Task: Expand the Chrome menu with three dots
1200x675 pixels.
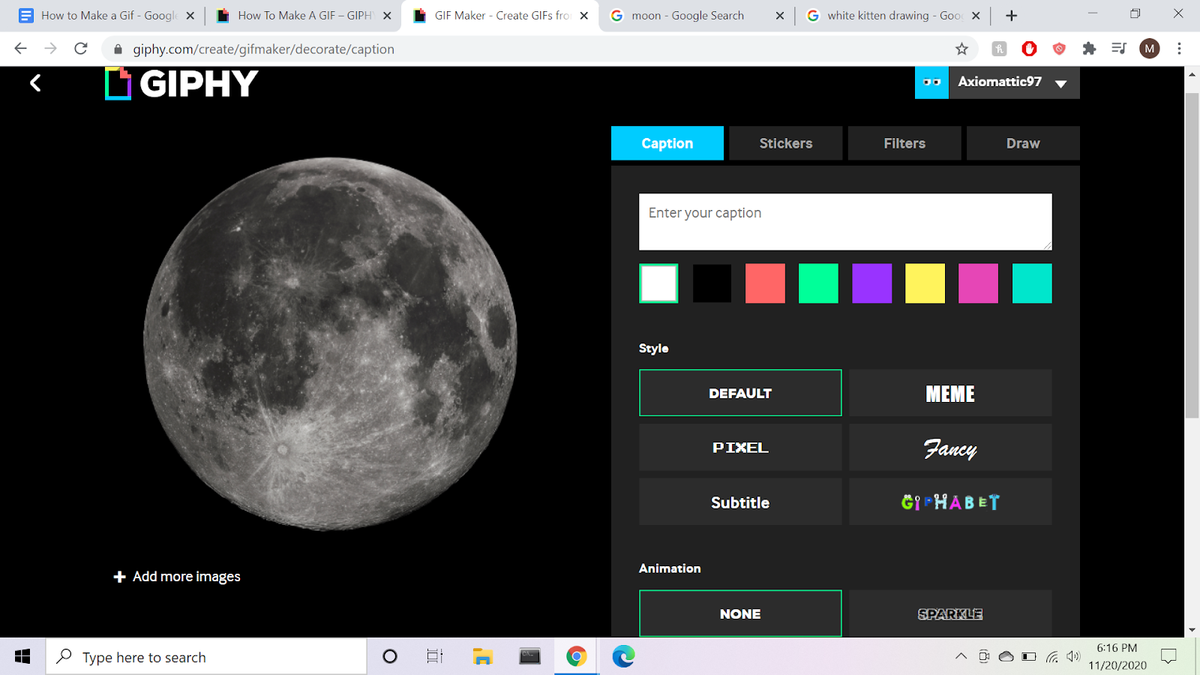Action: 1177,48
